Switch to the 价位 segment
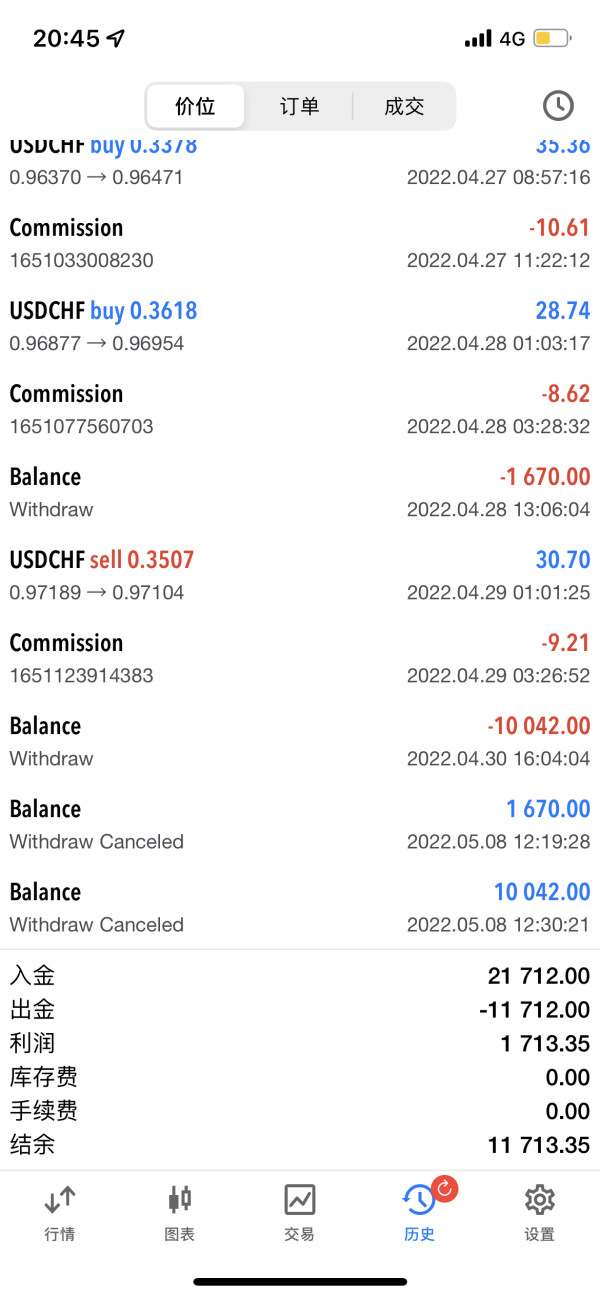Viewport: 600px width, 1298px height. (195, 107)
